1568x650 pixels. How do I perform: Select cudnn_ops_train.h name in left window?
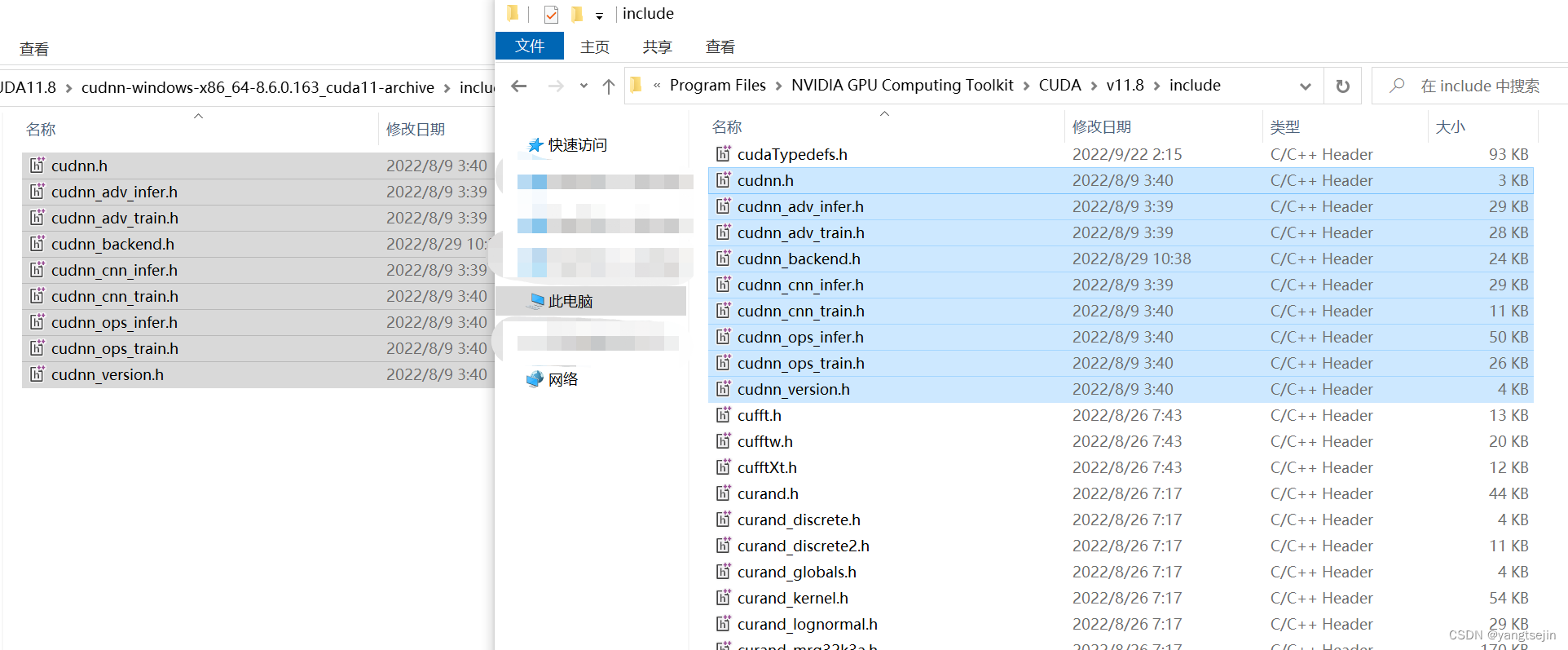click(115, 348)
